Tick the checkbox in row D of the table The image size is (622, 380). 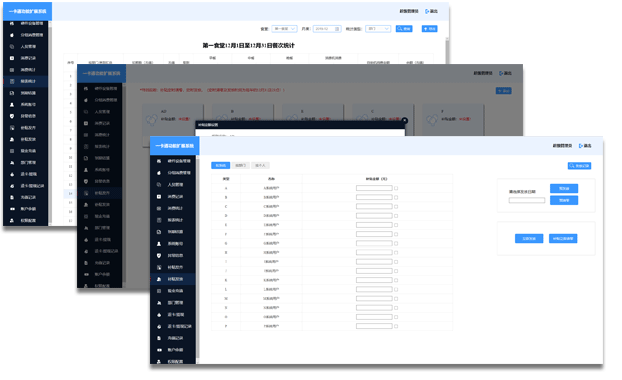pos(396,216)
